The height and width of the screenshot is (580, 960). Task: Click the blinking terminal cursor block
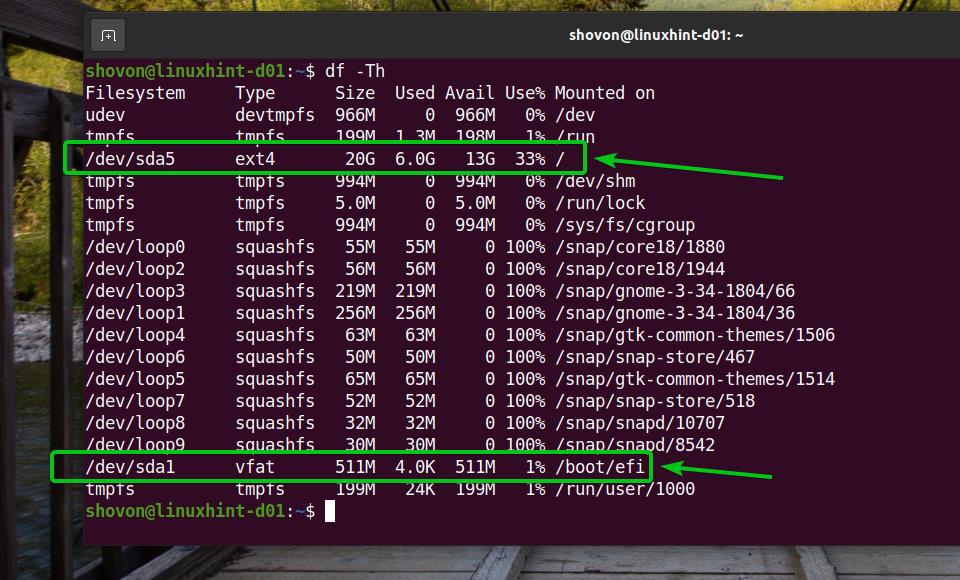click(x=332, y=511)
